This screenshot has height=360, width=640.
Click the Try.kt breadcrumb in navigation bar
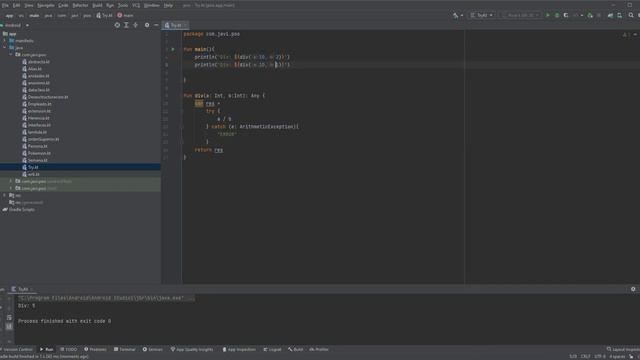pyautogui.click(x=104, y=16)
